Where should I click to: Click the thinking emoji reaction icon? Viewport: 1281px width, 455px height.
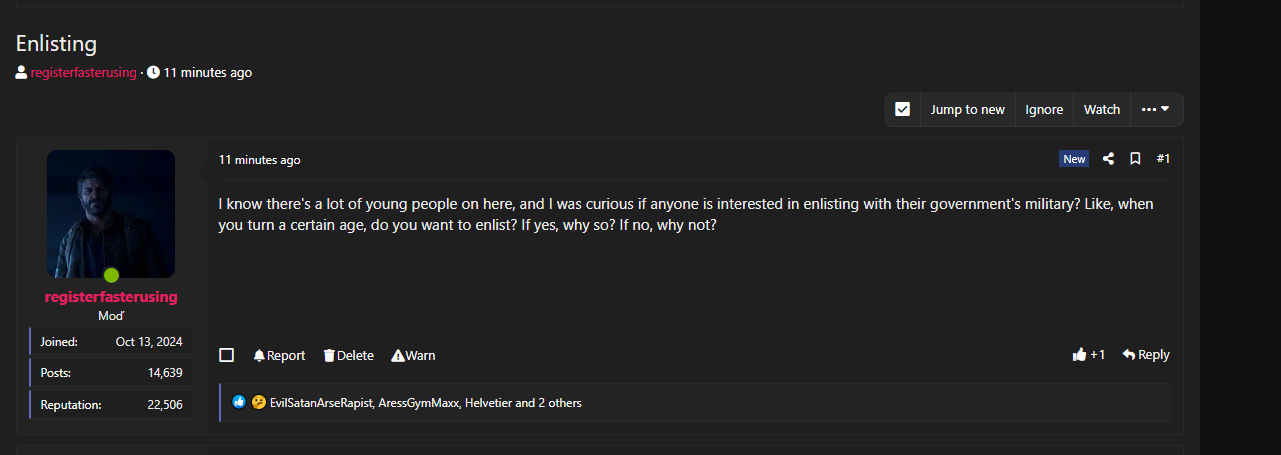tap(258, 402)
